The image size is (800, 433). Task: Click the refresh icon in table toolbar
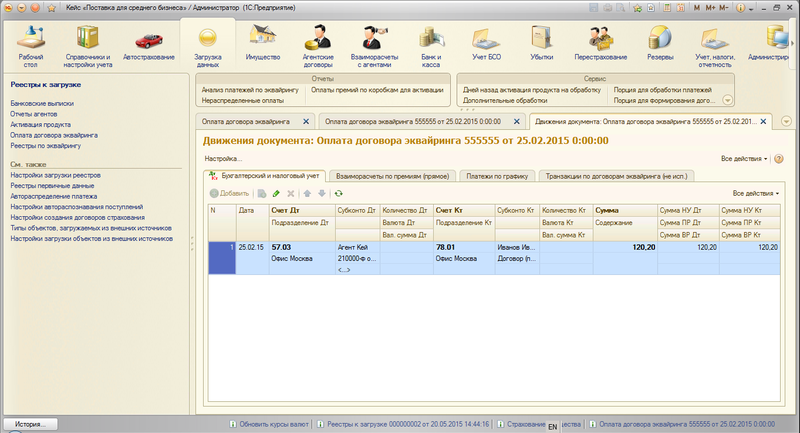click(x=338, y=193)
